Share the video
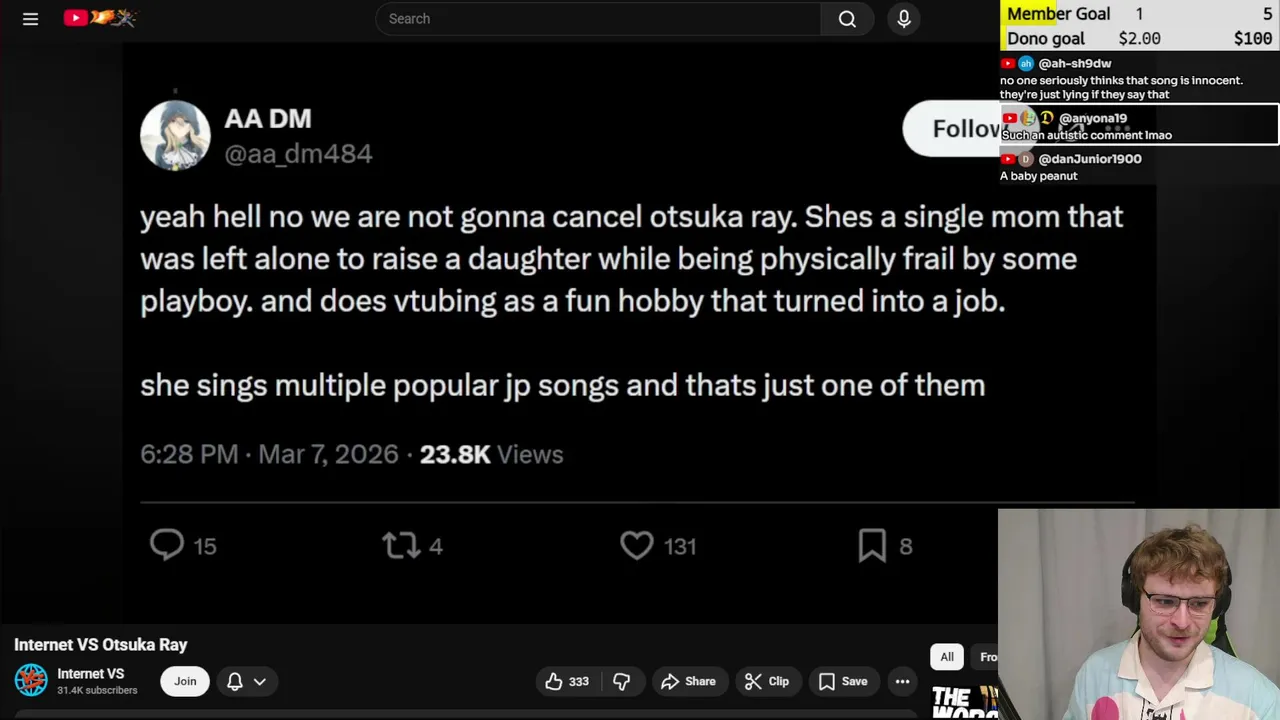The image size is (1280, 720). (688, 681)
